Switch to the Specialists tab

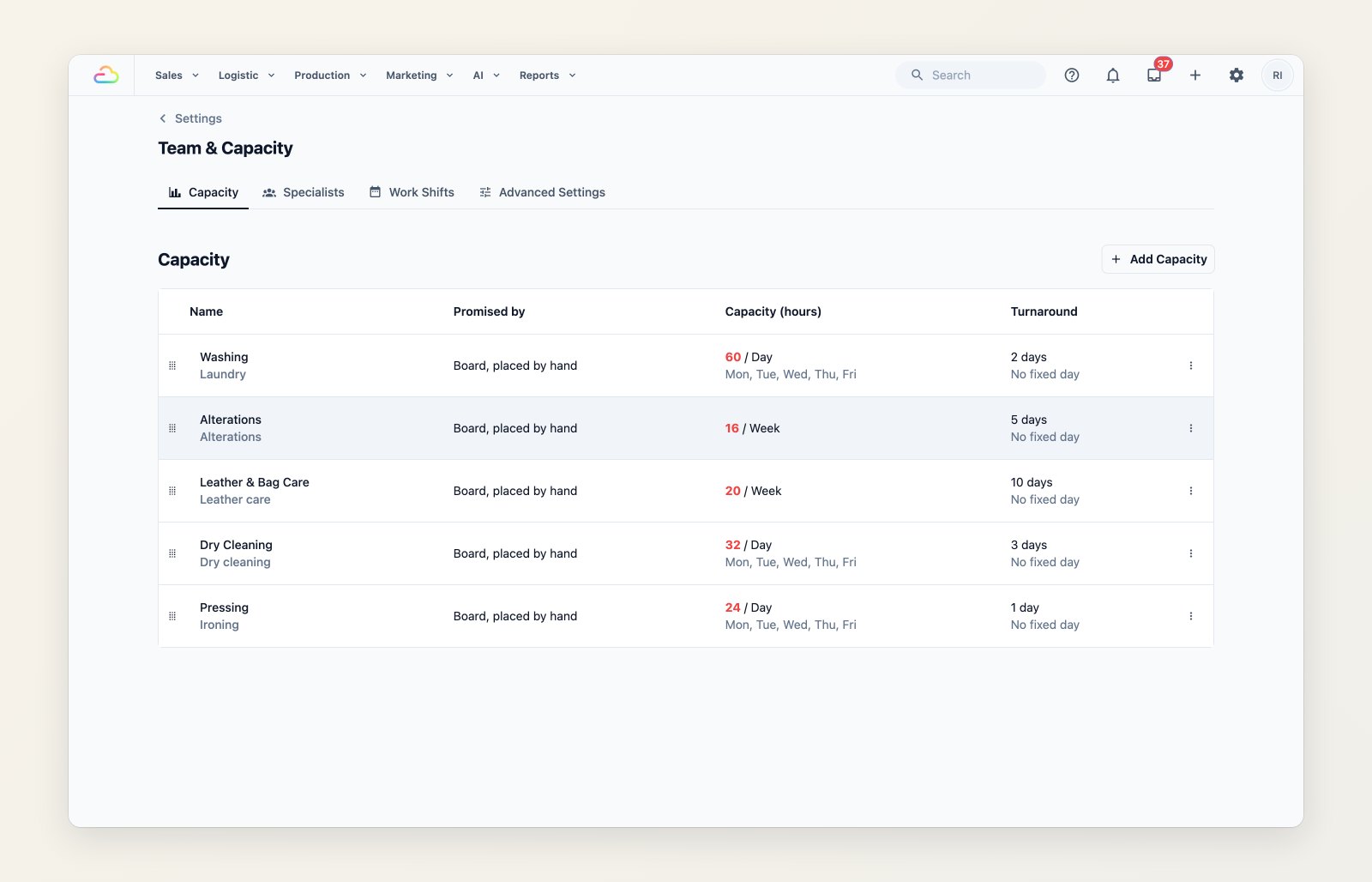click(304, 192)
